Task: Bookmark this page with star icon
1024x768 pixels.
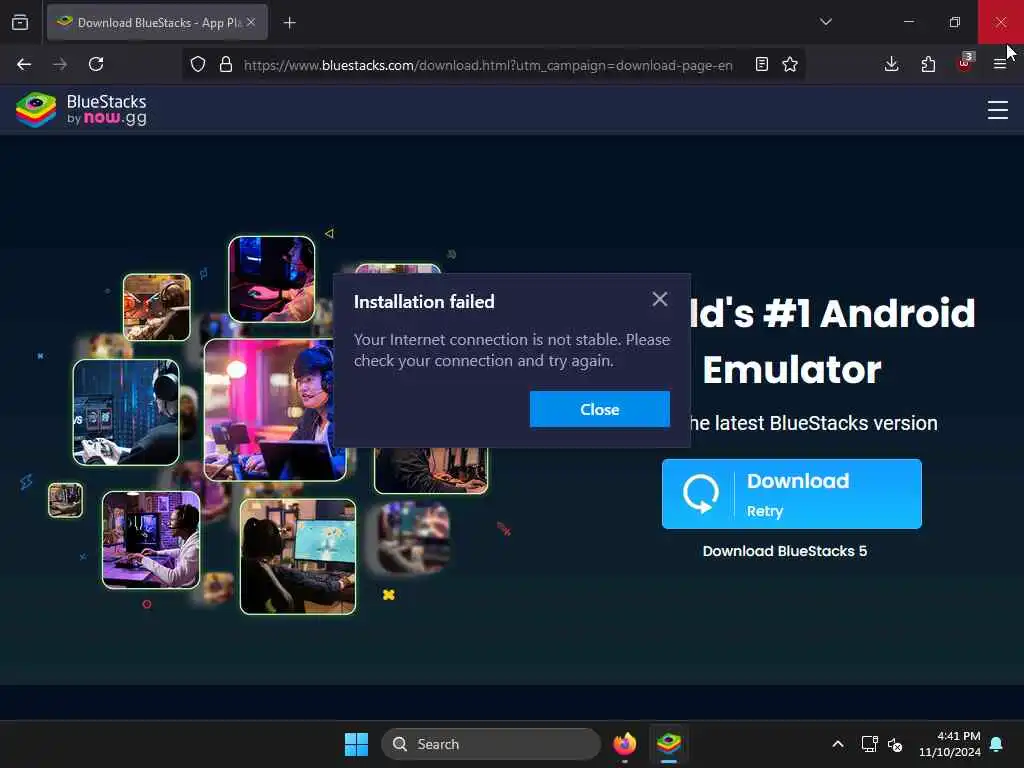Action: (790, 64)
